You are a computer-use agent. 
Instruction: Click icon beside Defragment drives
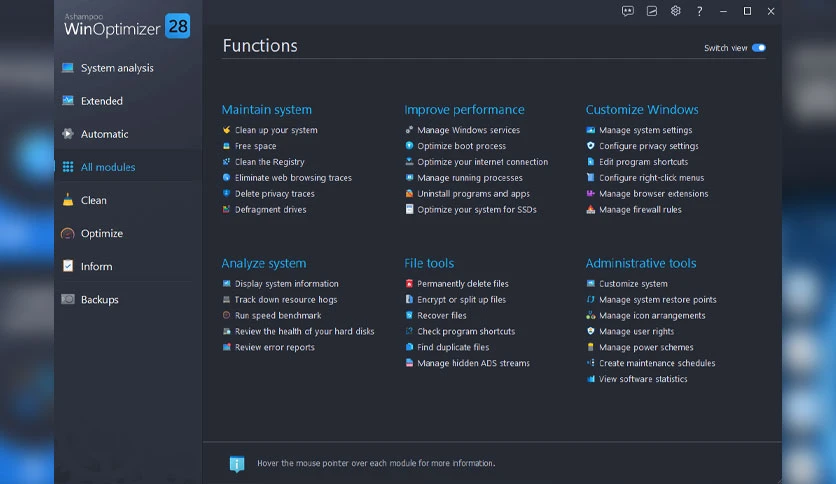pyautogui.click(x=226, y=209)
